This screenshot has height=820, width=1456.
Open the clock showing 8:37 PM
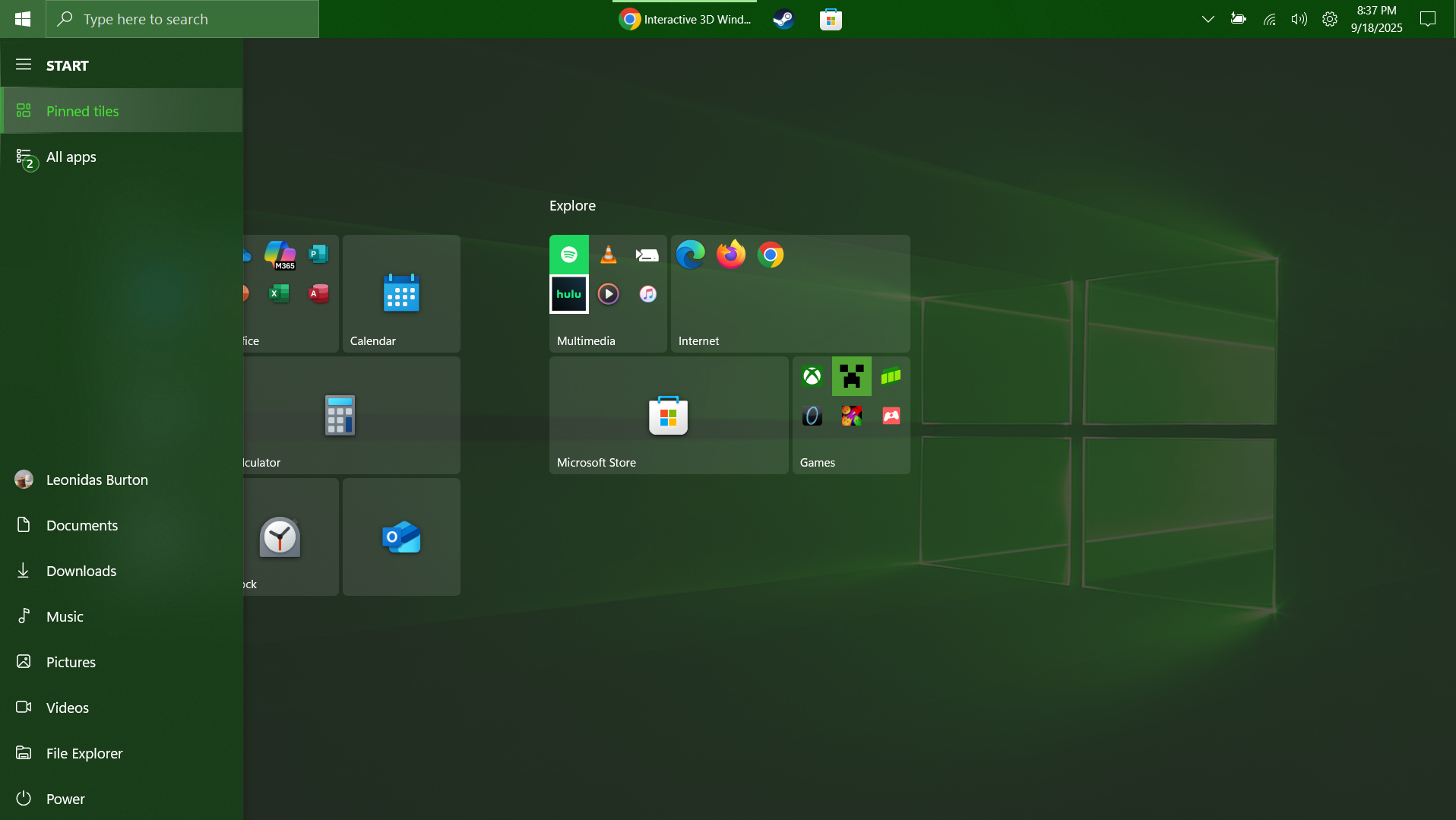coord(1376,19)
